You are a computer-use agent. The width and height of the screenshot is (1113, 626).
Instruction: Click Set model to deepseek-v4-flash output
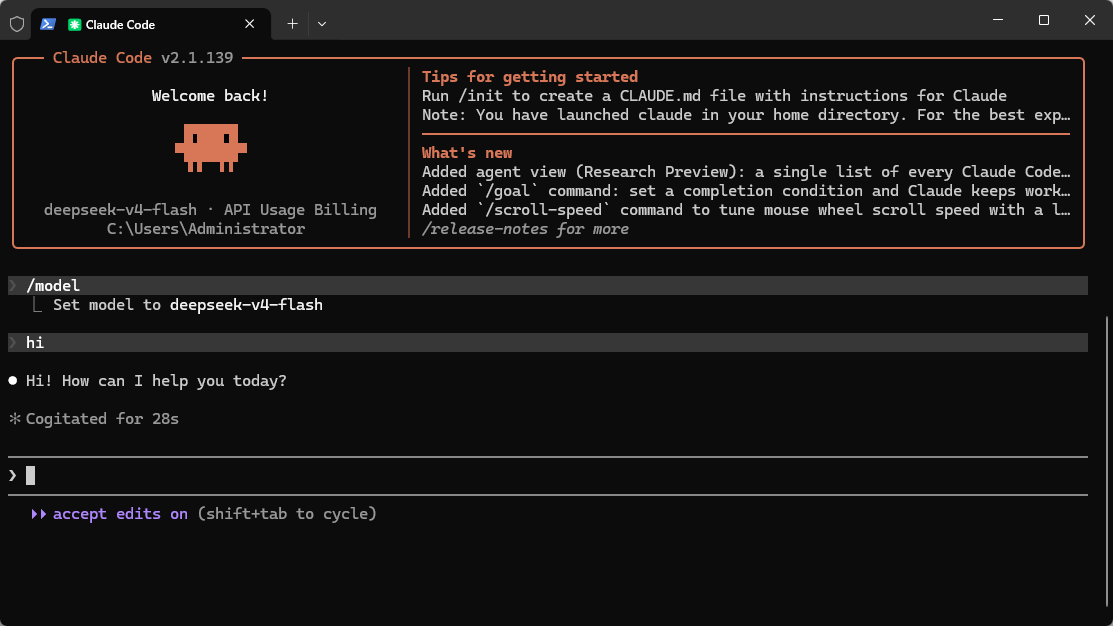(187, 305)
